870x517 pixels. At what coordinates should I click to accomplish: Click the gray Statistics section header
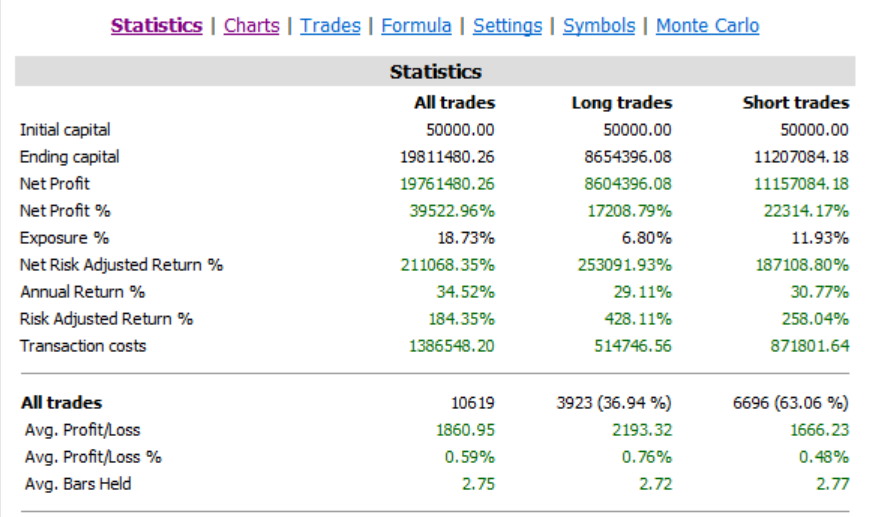(435, 72)
